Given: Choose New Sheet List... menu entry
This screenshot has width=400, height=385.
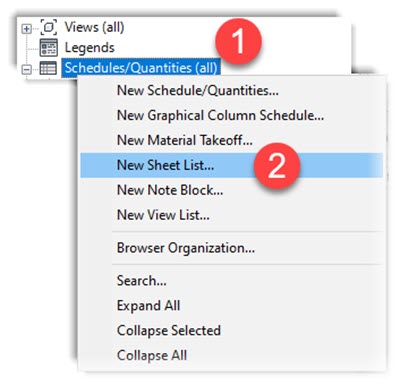Looking at the screenshot, I should pos(231,165).
